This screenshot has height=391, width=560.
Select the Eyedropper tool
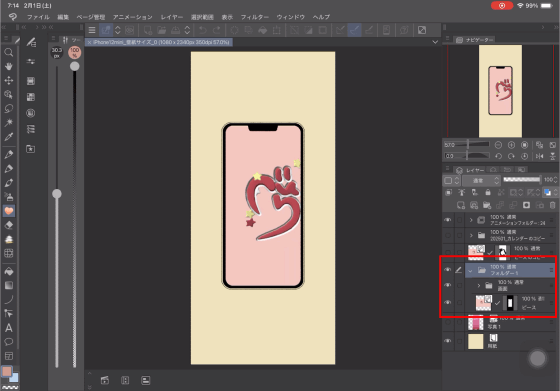pos(9,137)
